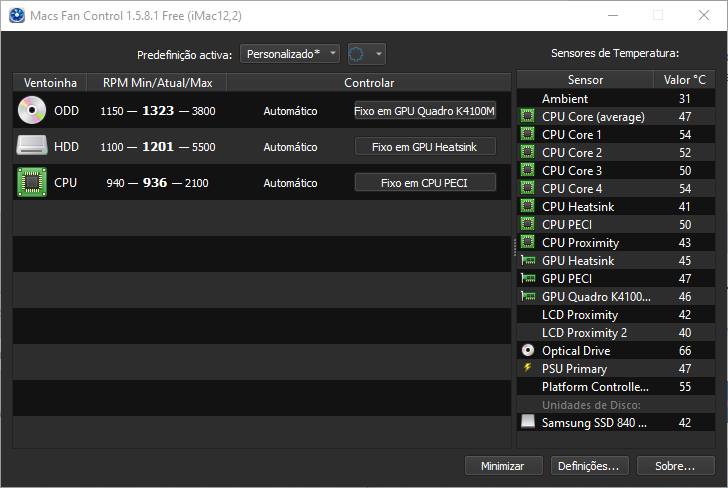Image resolution: width=728 pixels, height=488 pixels.
Task: Click the CPU fan chip icon
Action: (32, 182)
